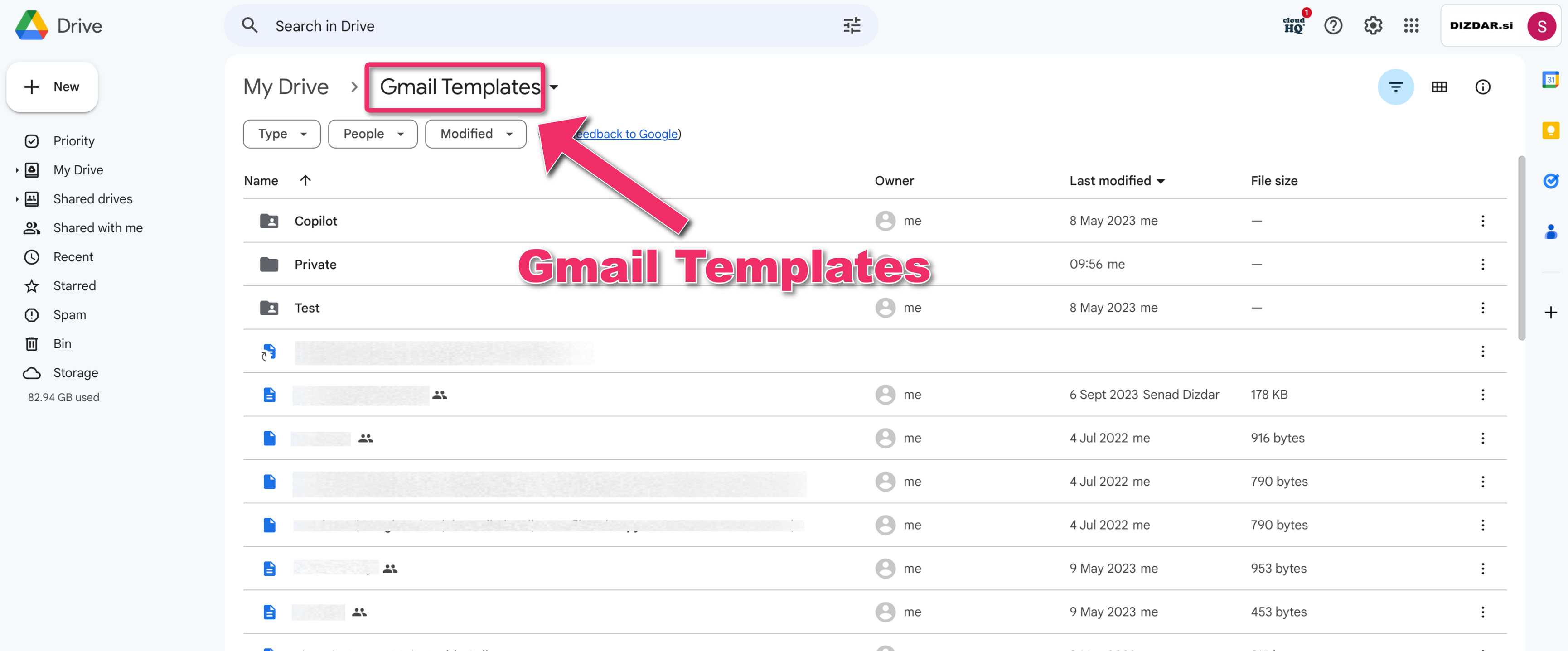Screen dimensions: 1568x651
Task: Toggle the filter bar icon
Action: click(1395, 87)
